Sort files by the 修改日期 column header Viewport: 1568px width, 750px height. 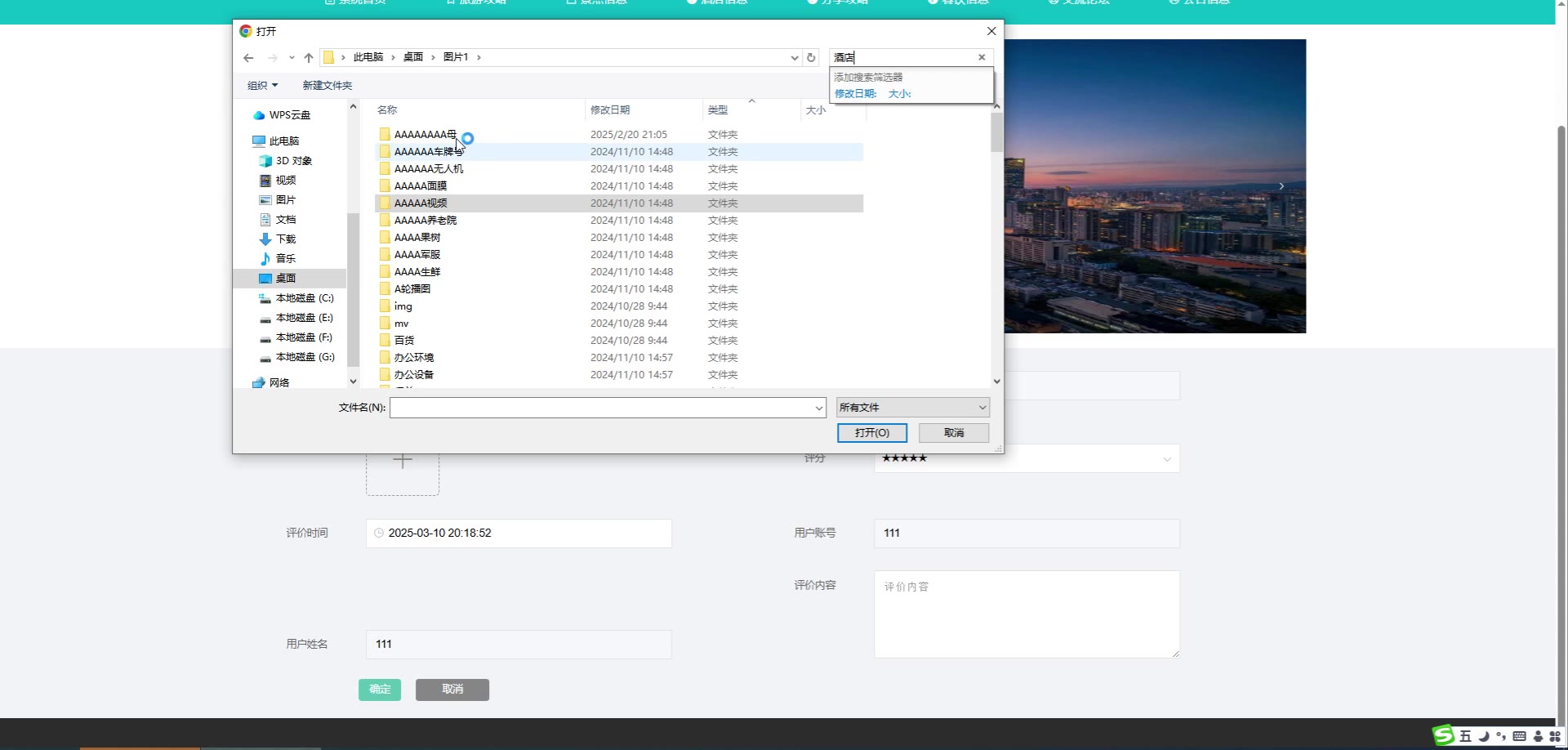coord(610,110)
